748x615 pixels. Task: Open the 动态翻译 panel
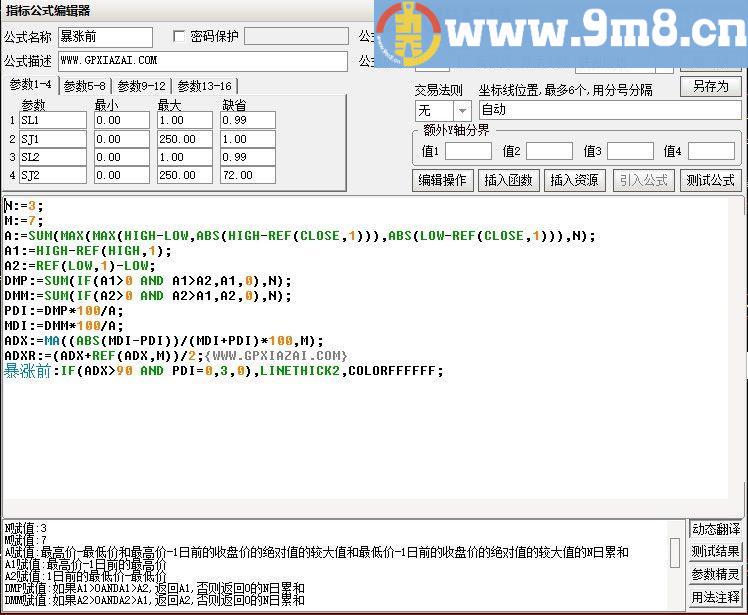716,529
